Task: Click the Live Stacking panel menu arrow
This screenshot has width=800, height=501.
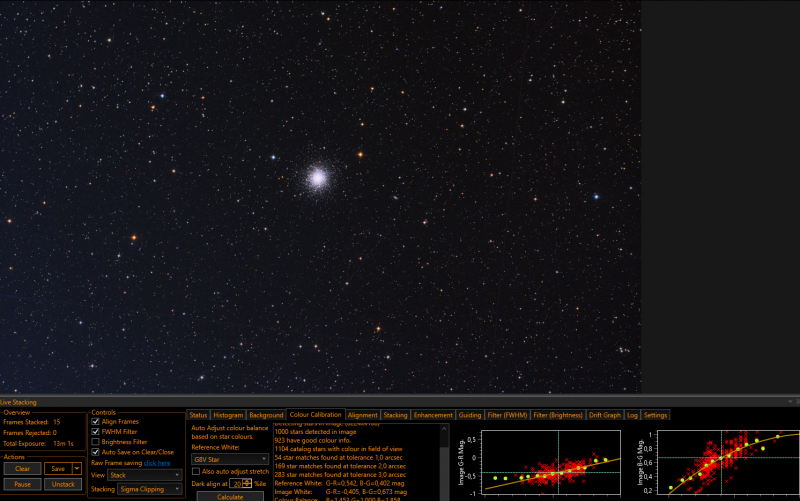Action: (790, 402)
